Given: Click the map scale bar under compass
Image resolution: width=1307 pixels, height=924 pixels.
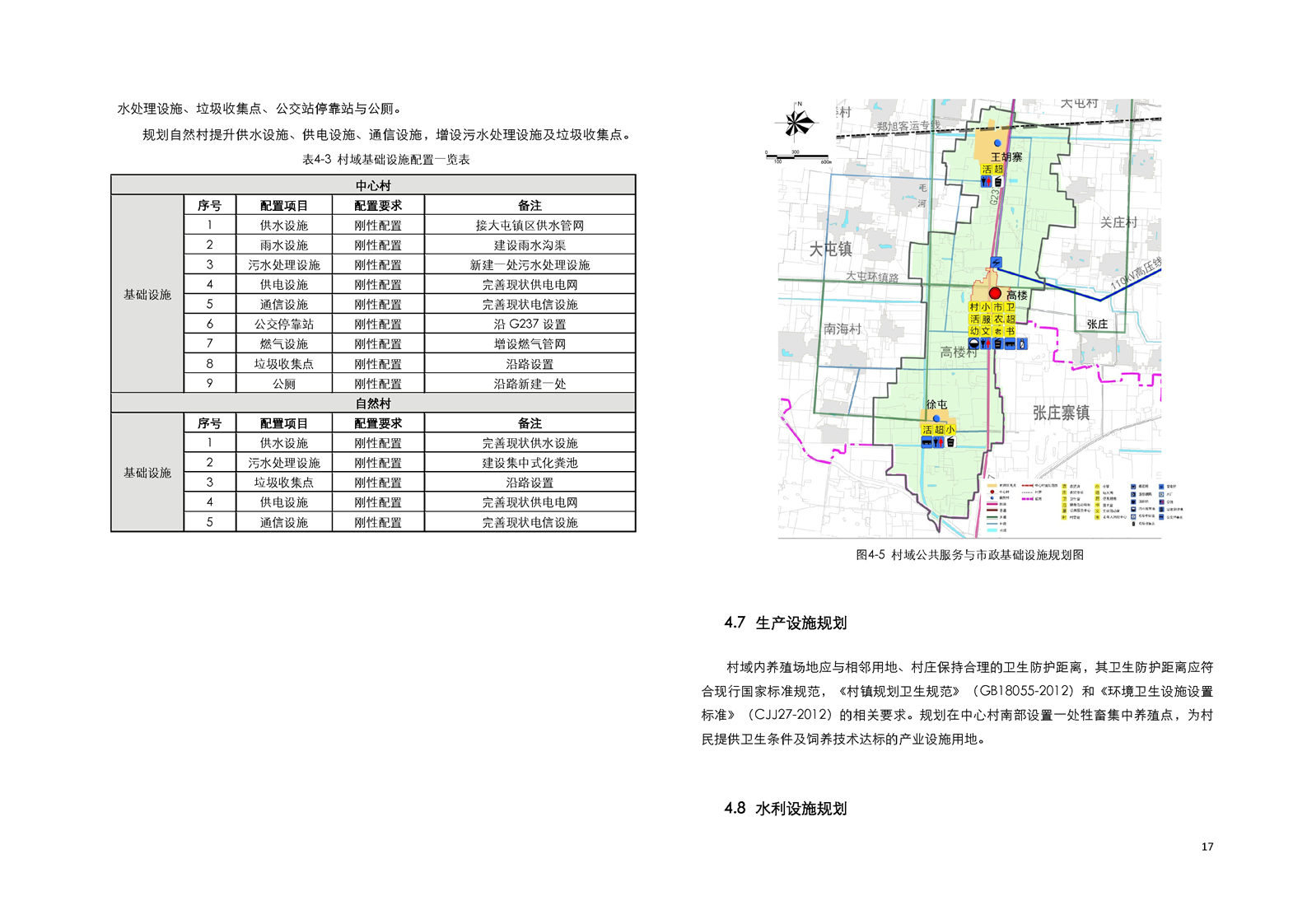Looking at the screenshot, I should (x=797, y=156).
